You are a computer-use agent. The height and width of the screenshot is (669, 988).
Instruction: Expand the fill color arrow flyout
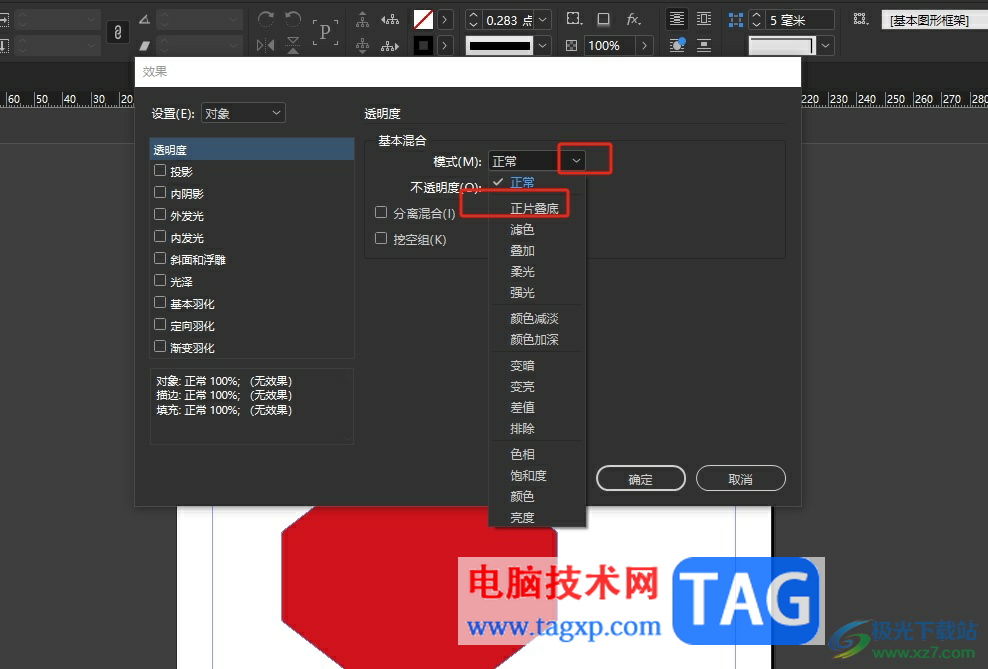(445, 20)
